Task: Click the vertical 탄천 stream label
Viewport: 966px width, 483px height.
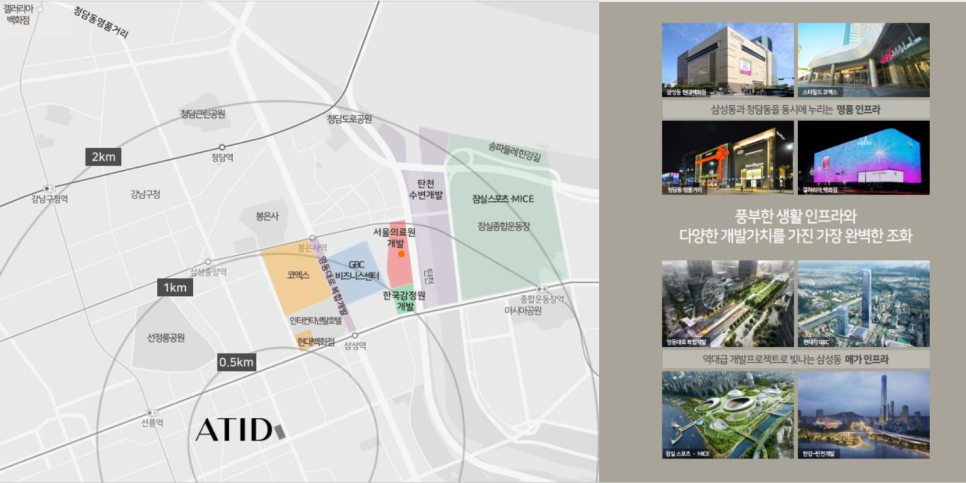Action: (x=429, y=278)
